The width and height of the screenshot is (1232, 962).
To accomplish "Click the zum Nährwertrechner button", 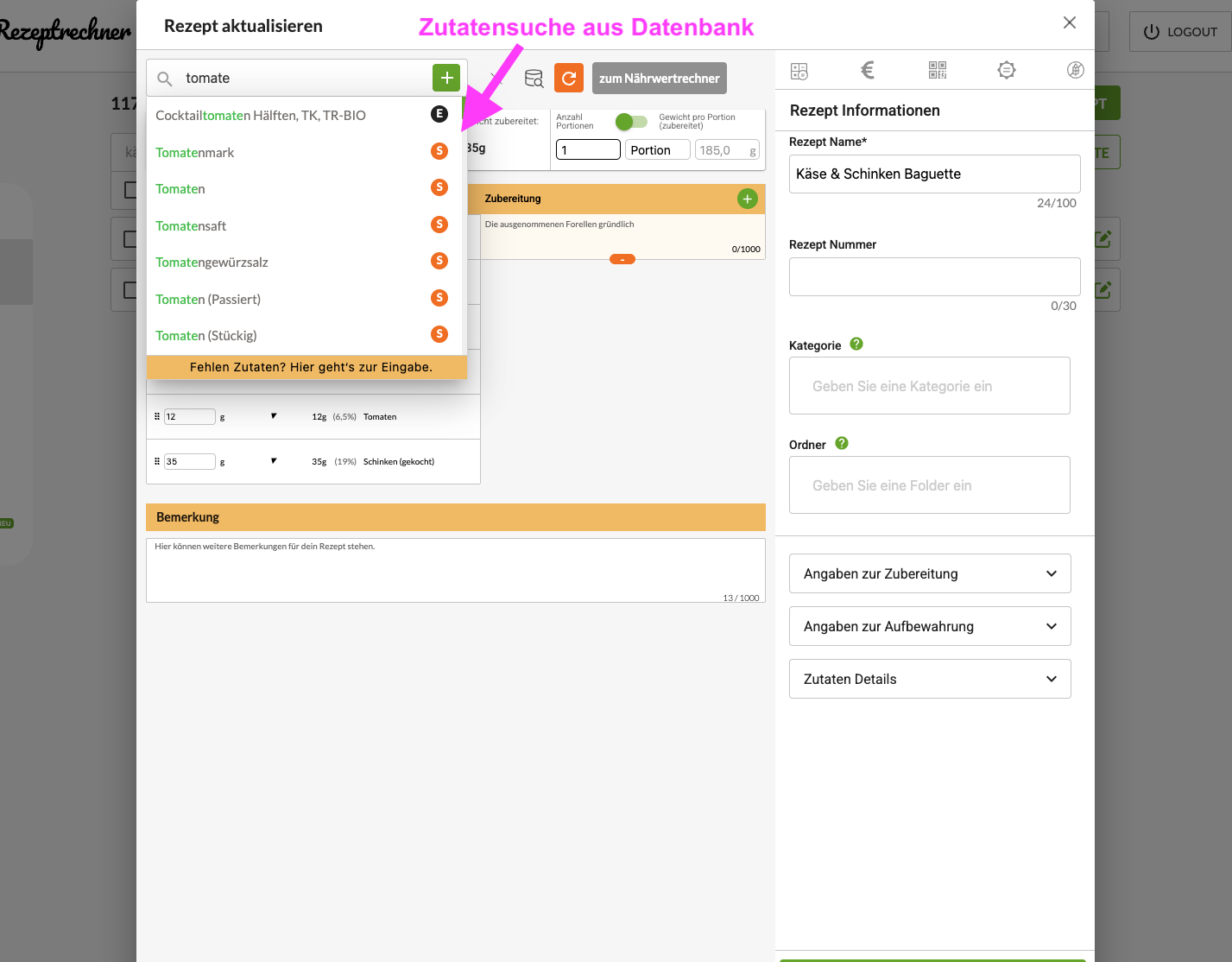I will point(659,79).
